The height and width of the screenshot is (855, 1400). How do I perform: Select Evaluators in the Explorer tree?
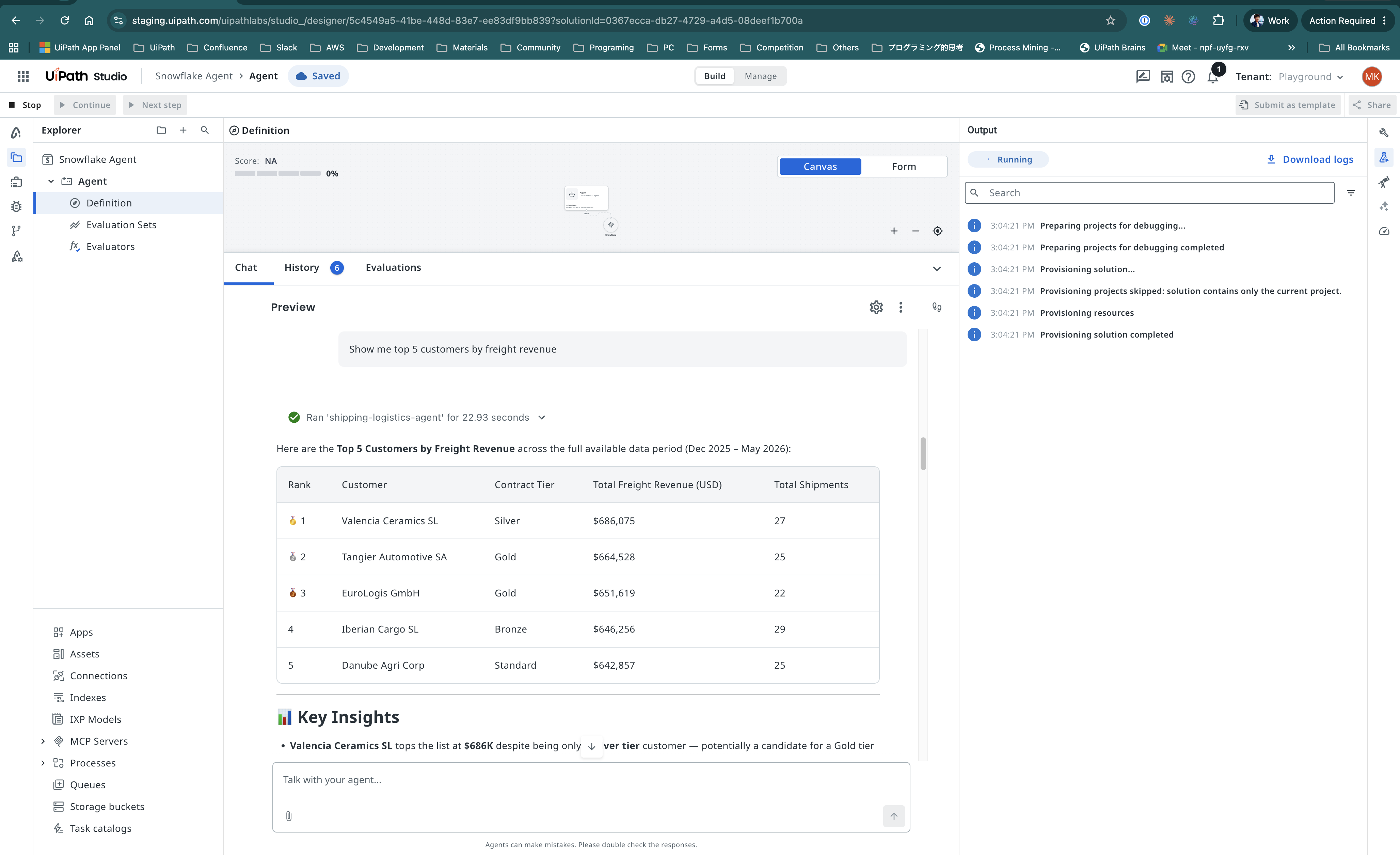129,247
